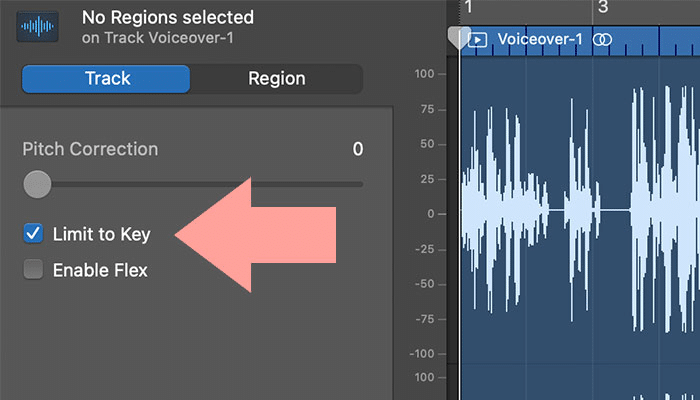The height and width of the screenshot is (400, 700).
Task: Click the middle of the Pitch Correction track
Action: (x=193, y=184)
